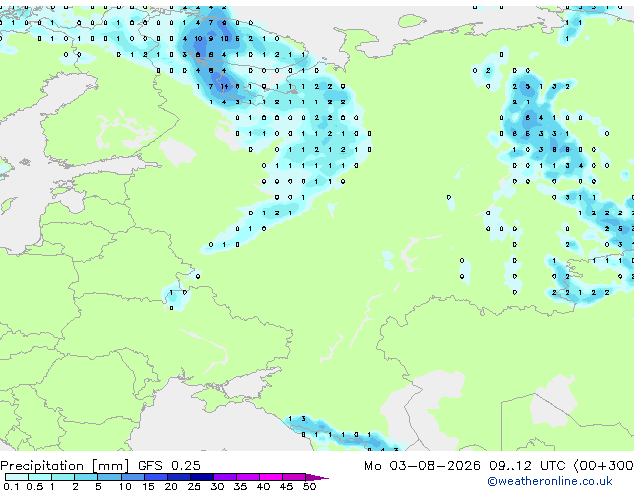Select the 5–10 mm legend color swatch
The image size is (634, 490).
coord(109,477)
